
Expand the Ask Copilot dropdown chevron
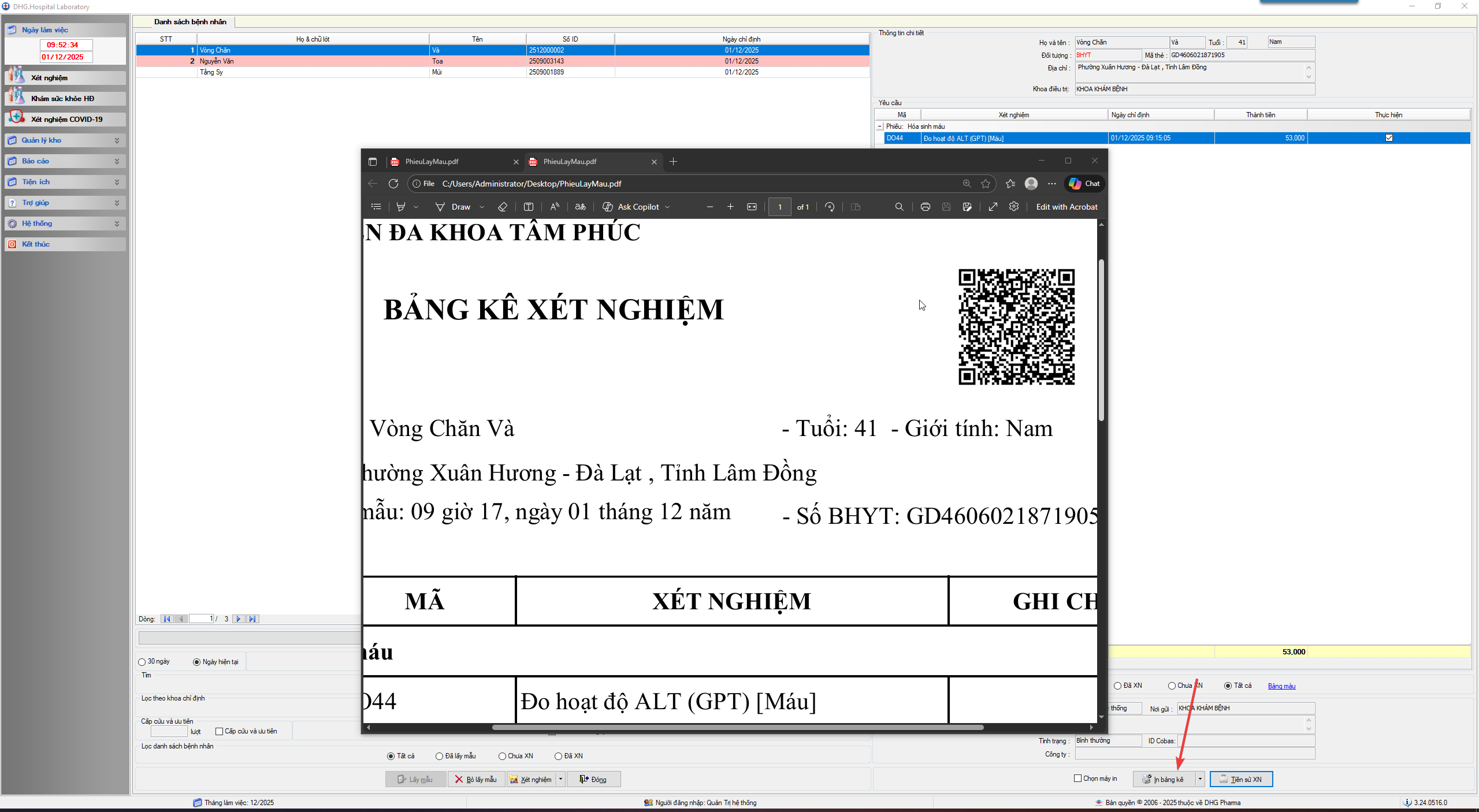667,207
